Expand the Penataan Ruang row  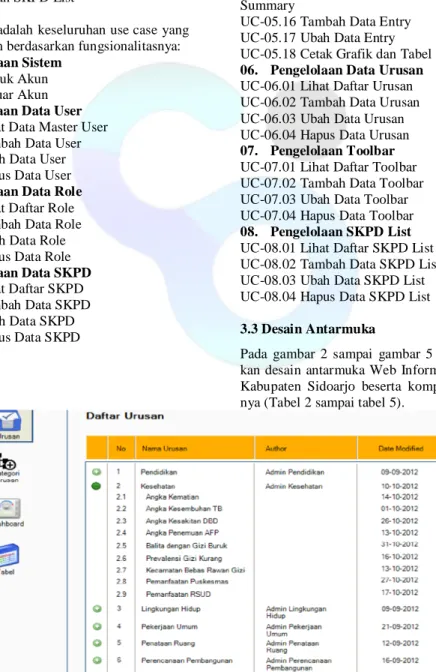[97, 643]
